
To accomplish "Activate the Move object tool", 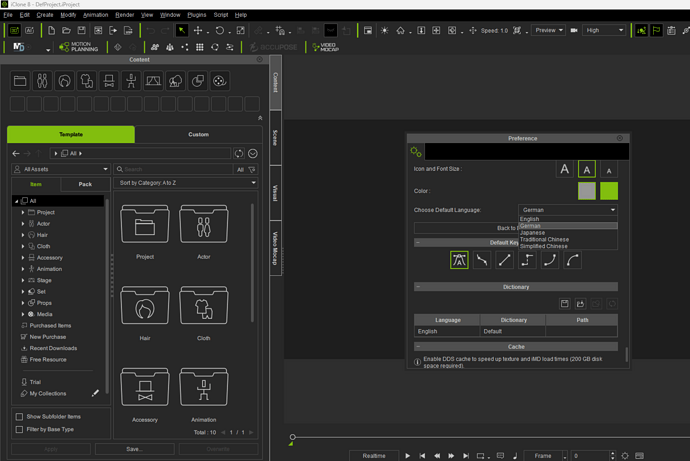I will coord(198,30).
